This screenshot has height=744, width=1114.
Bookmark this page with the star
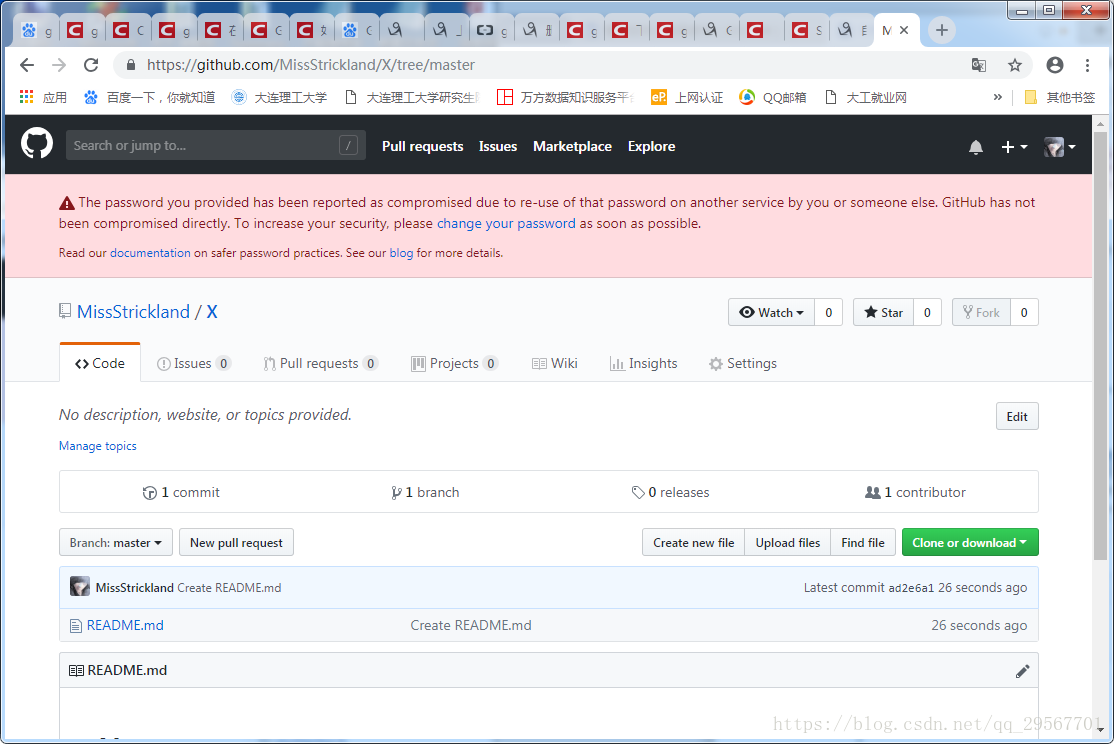(x=1015, y=65)
